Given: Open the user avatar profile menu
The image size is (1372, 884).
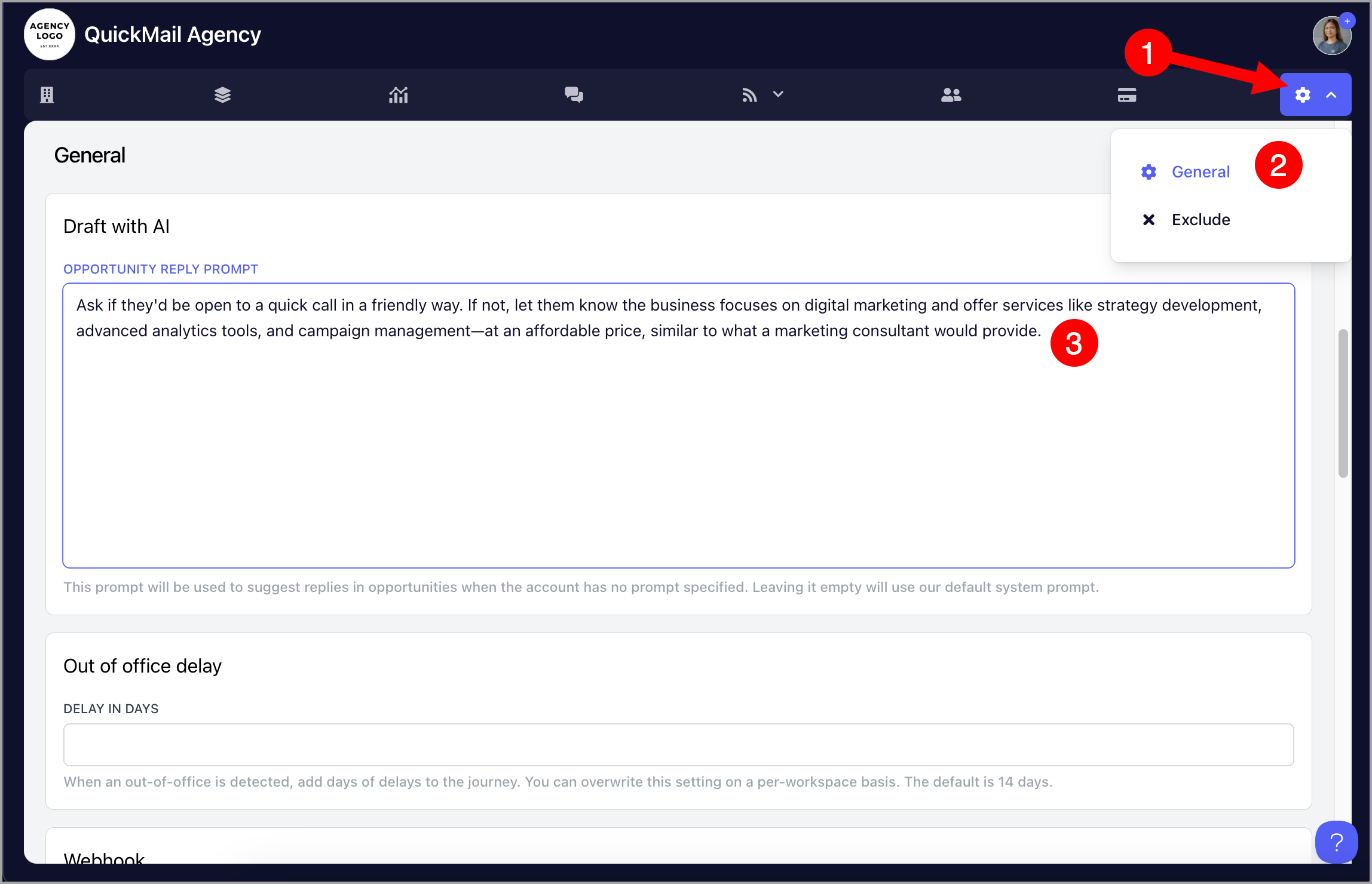Looking at the screenshot, I should [1331, 36].
